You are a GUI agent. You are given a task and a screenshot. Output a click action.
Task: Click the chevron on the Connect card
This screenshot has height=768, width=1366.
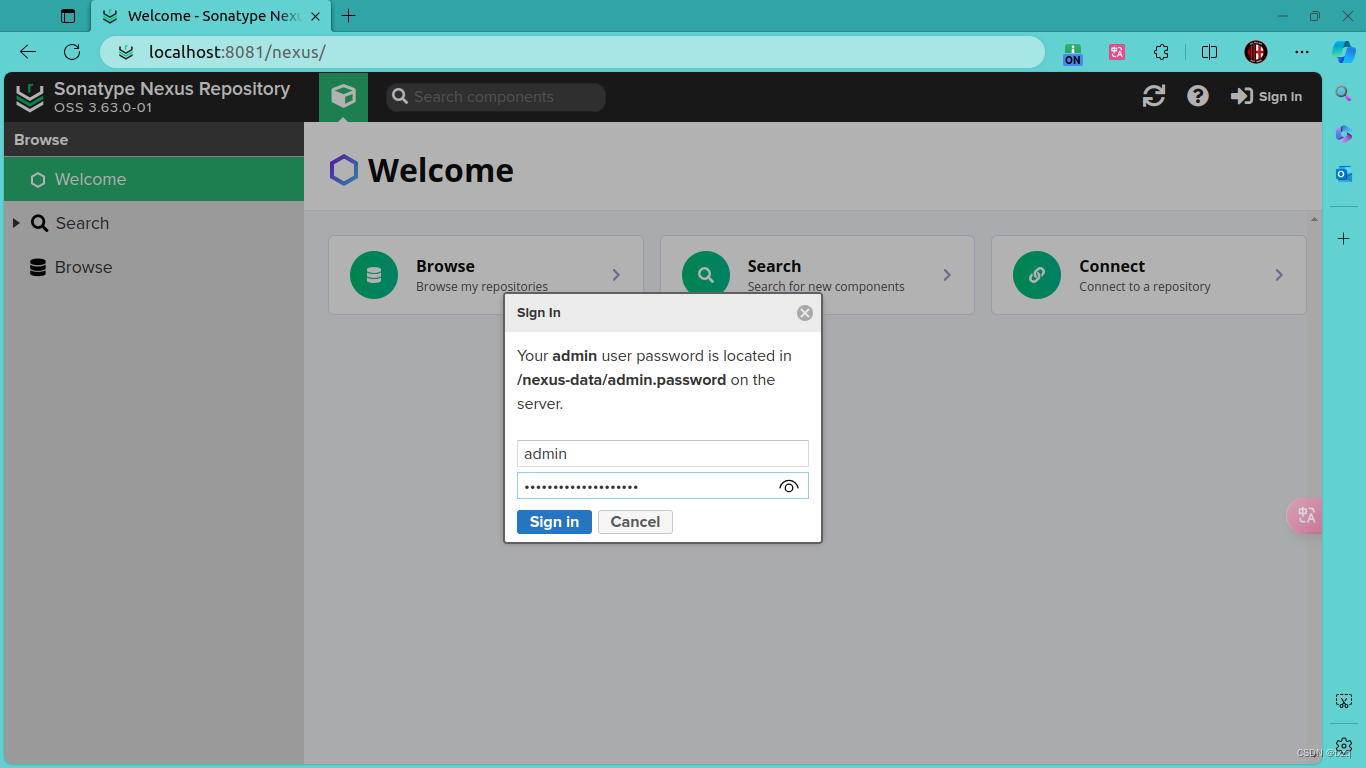point(1279,275)
